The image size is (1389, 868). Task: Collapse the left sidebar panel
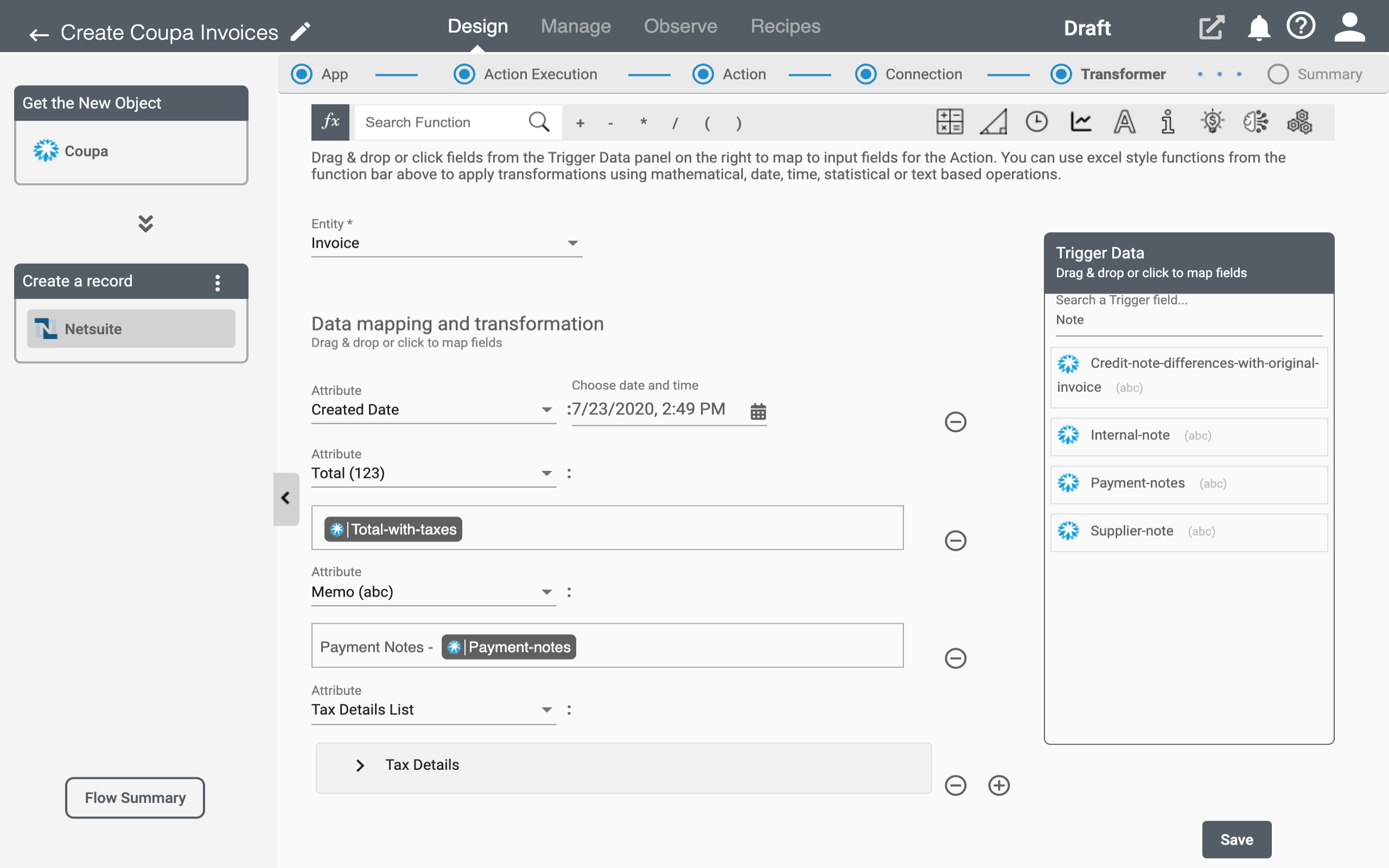[x=286, y=499]
